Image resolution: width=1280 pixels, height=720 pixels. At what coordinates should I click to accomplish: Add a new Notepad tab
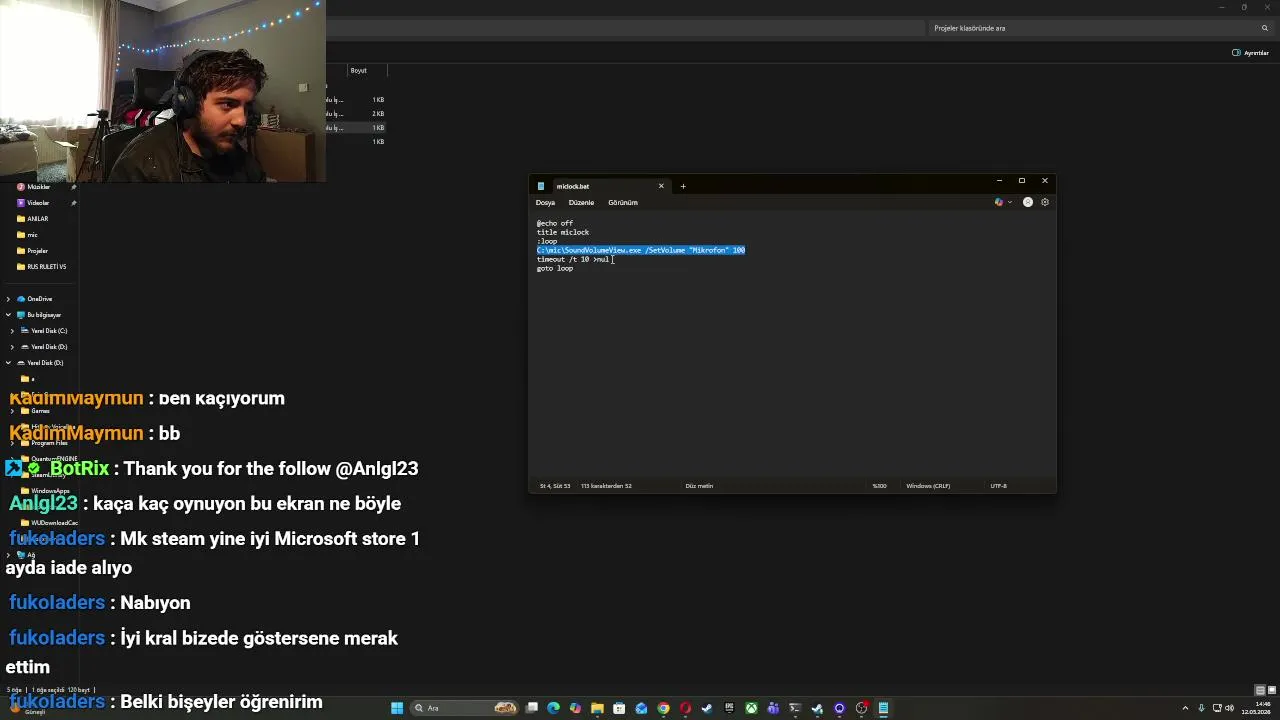[683, 186]
